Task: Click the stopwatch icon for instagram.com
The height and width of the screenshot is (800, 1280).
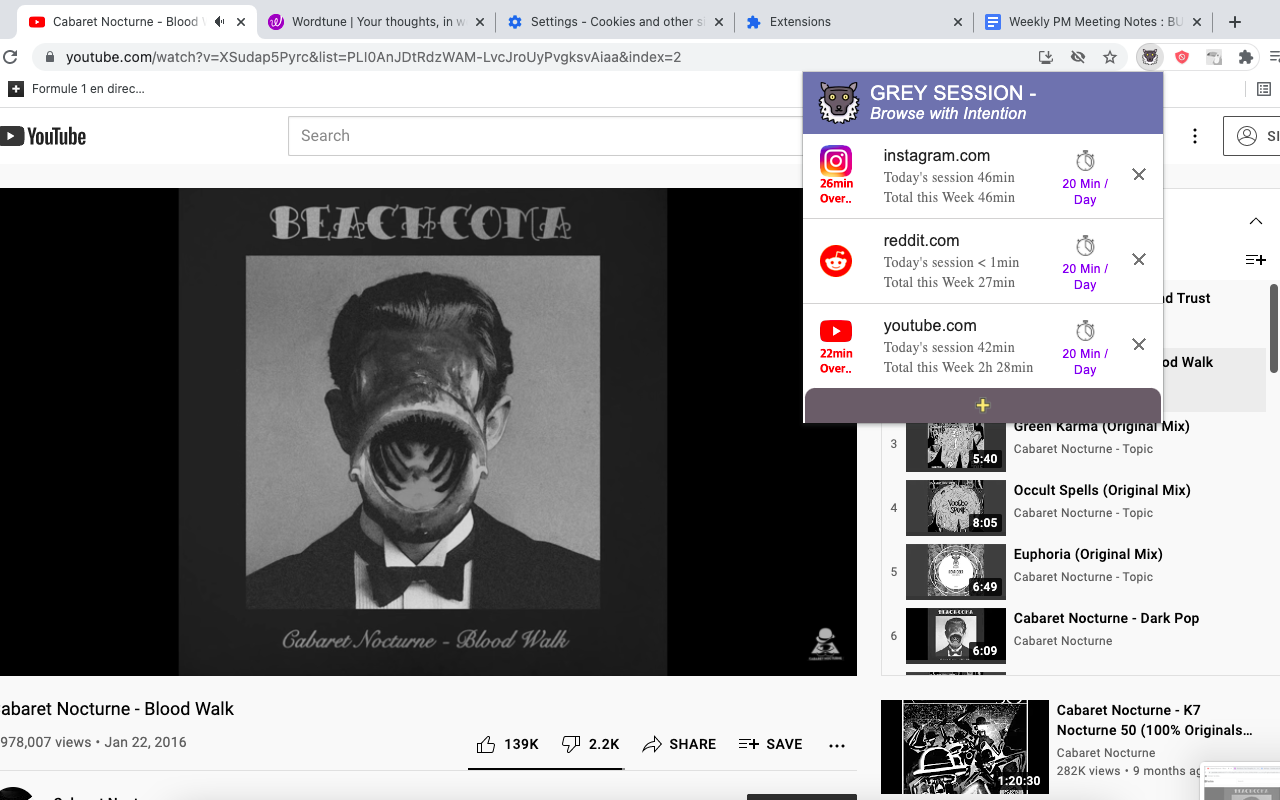Action: pos(1085,160)
